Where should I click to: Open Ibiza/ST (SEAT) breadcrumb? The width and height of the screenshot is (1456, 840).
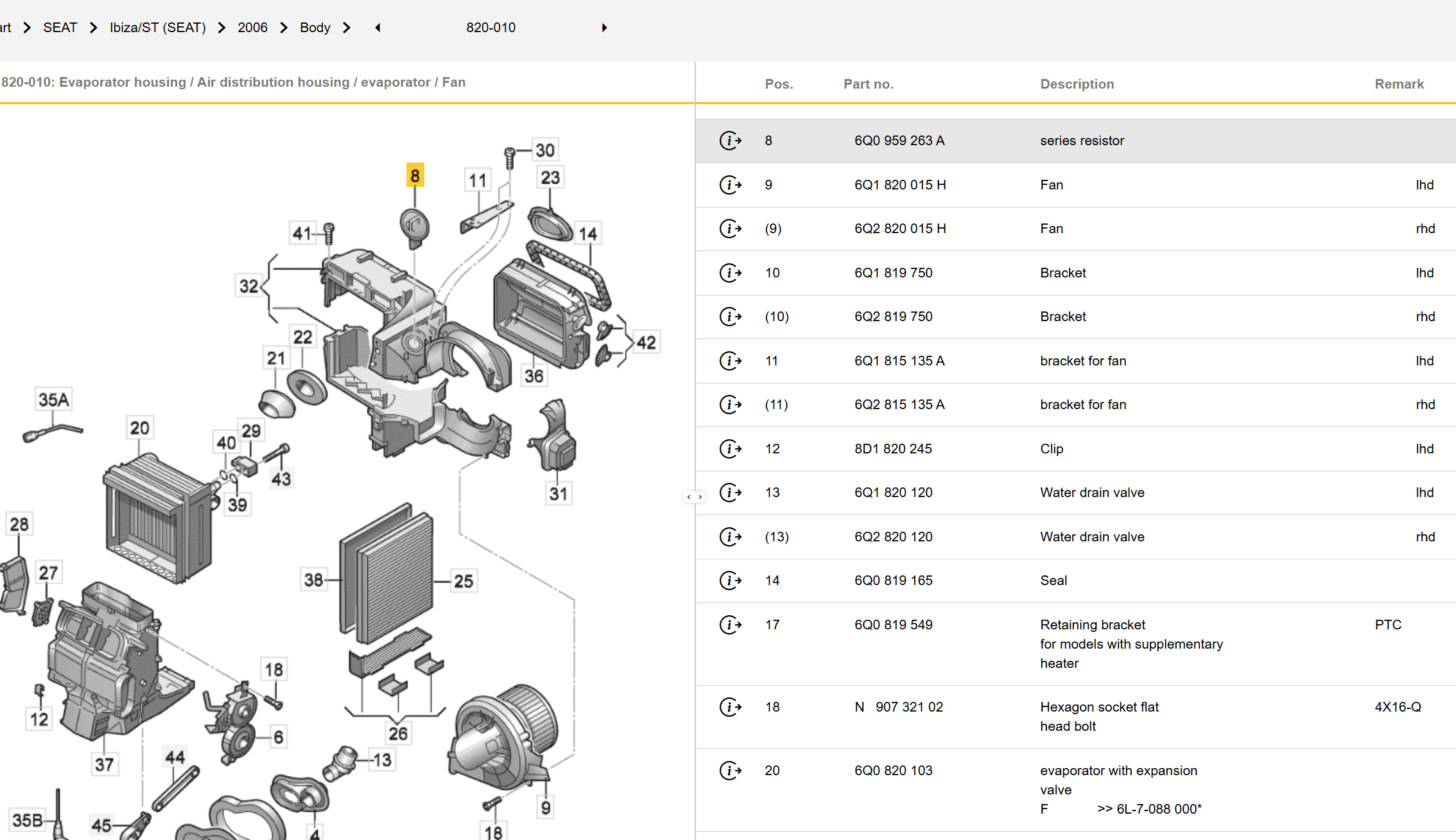[157, 28]
